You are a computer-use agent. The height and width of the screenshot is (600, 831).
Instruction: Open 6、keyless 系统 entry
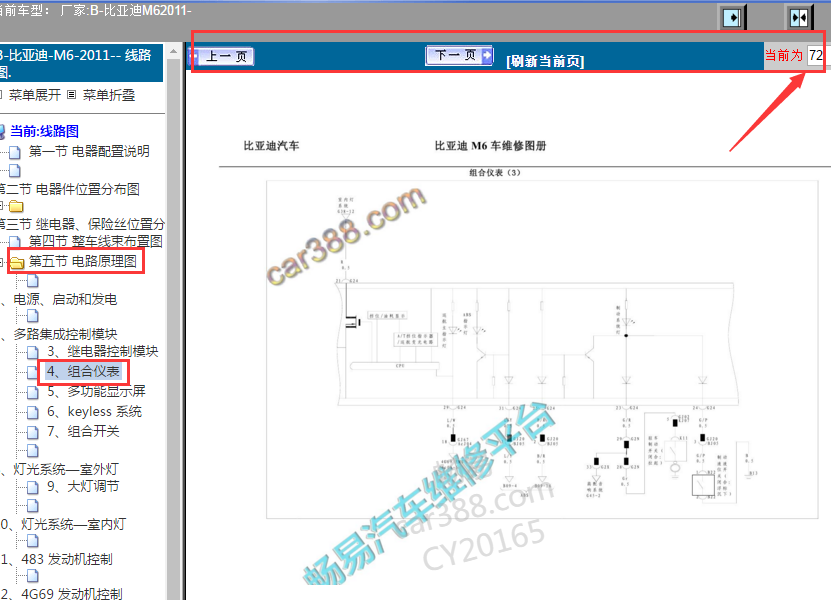pos(94,411)
